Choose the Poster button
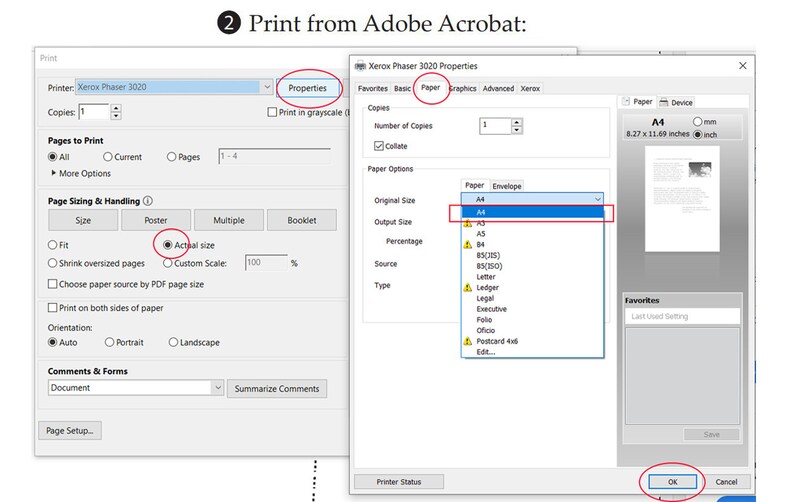 [156, 220]
